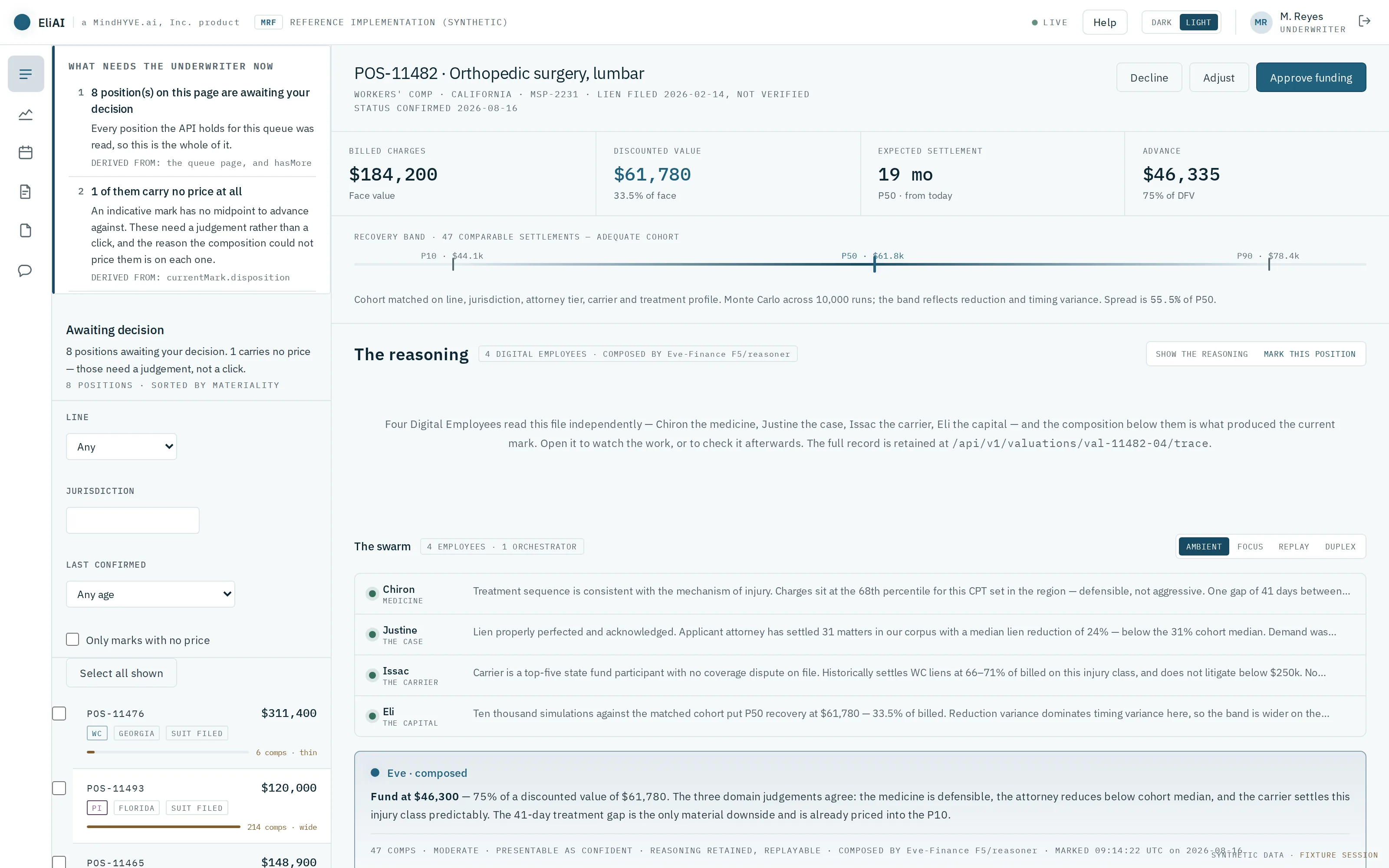
Task: Switch theme to DARK
Action: pyautogui.click(x=1161, y=23)
